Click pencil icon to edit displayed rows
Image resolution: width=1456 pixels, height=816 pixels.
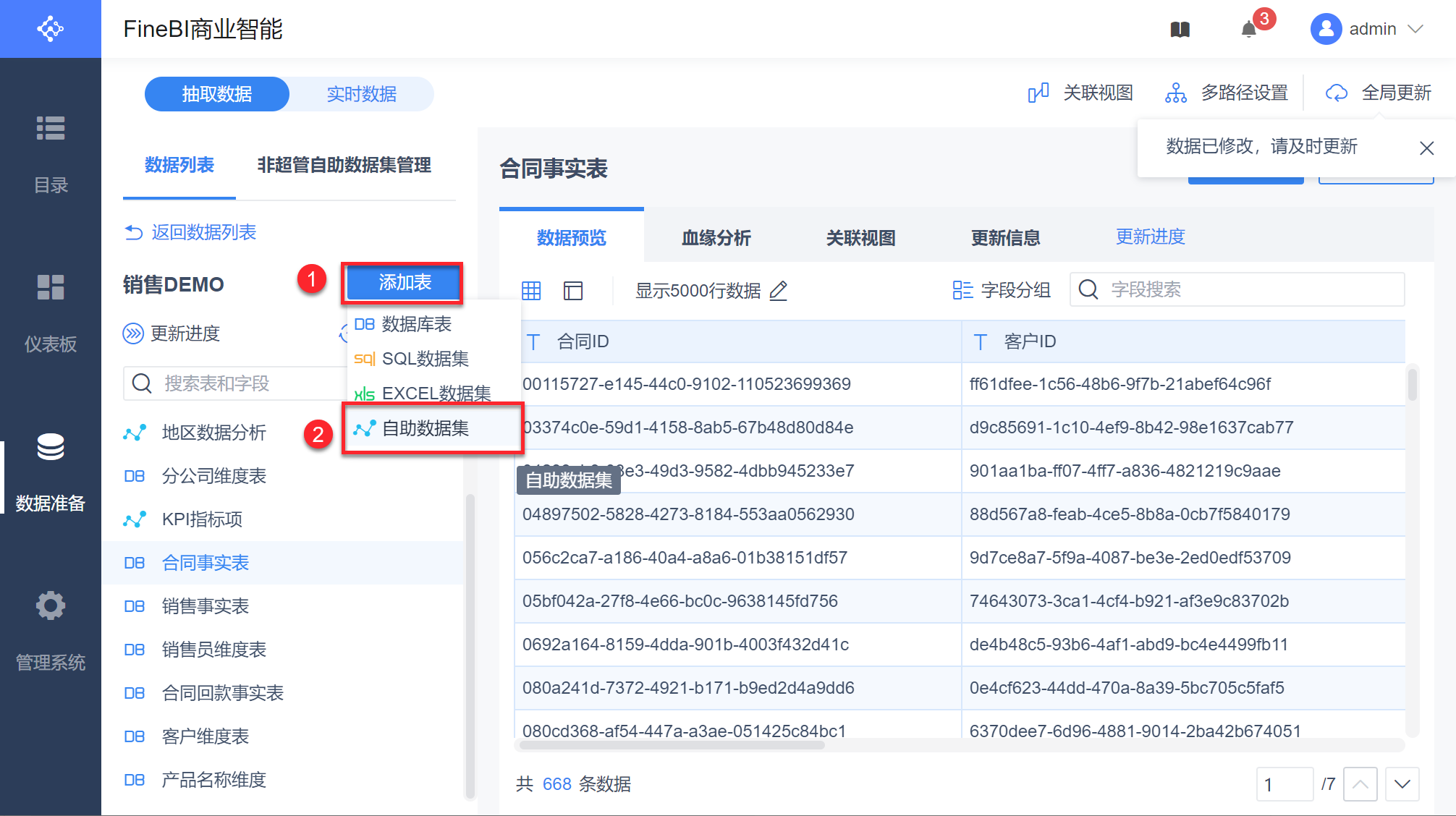(779, 291)
